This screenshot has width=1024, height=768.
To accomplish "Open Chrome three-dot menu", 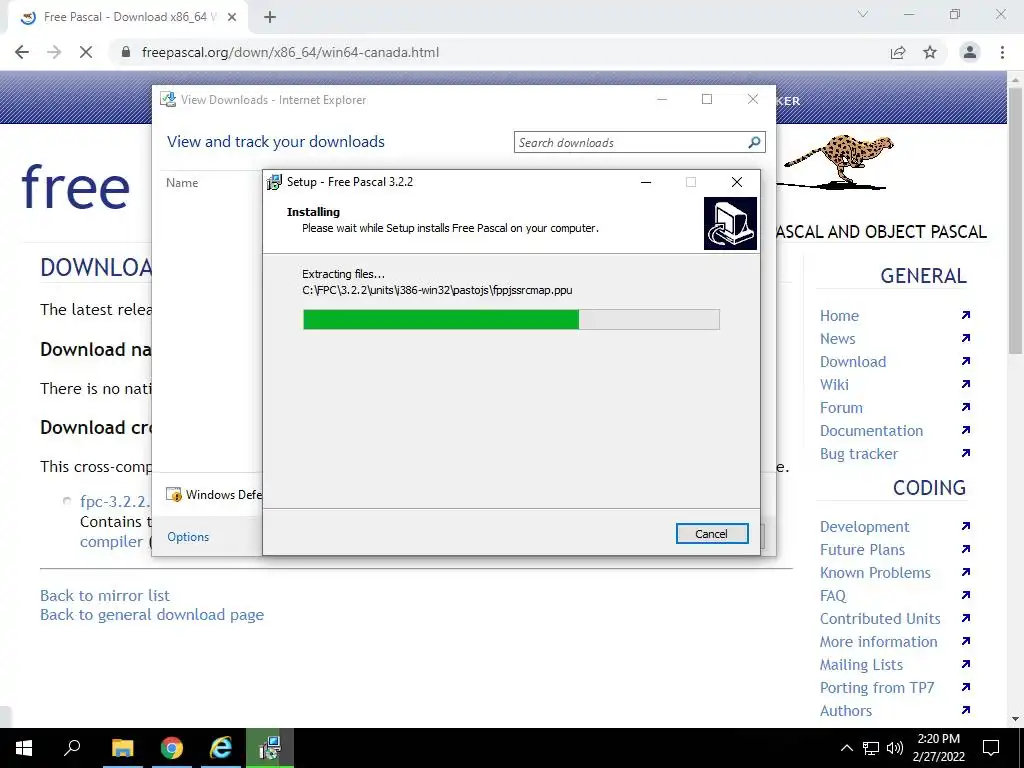I will (1002, 52).
